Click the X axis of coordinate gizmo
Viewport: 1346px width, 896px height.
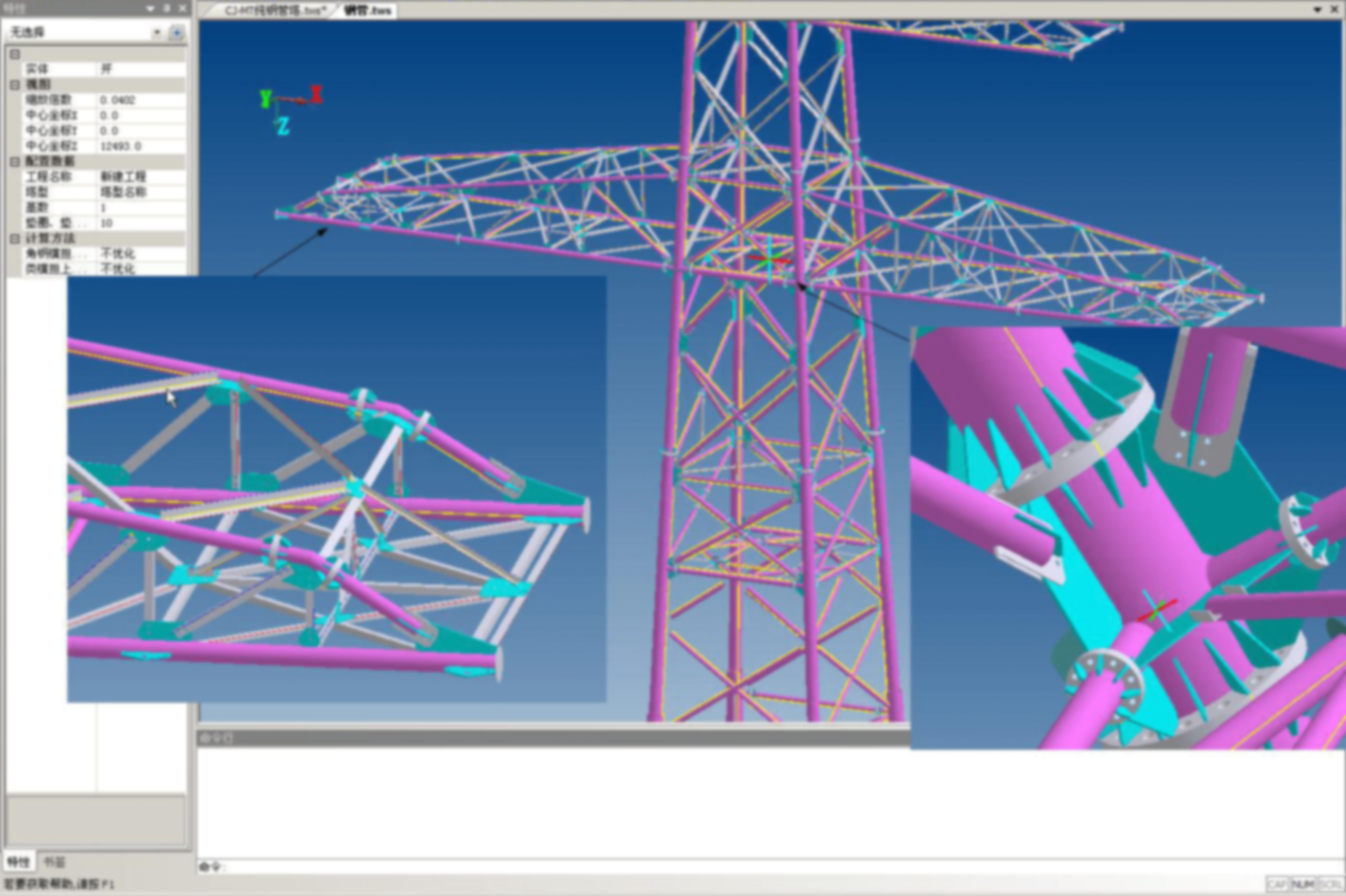pos(315,94)
